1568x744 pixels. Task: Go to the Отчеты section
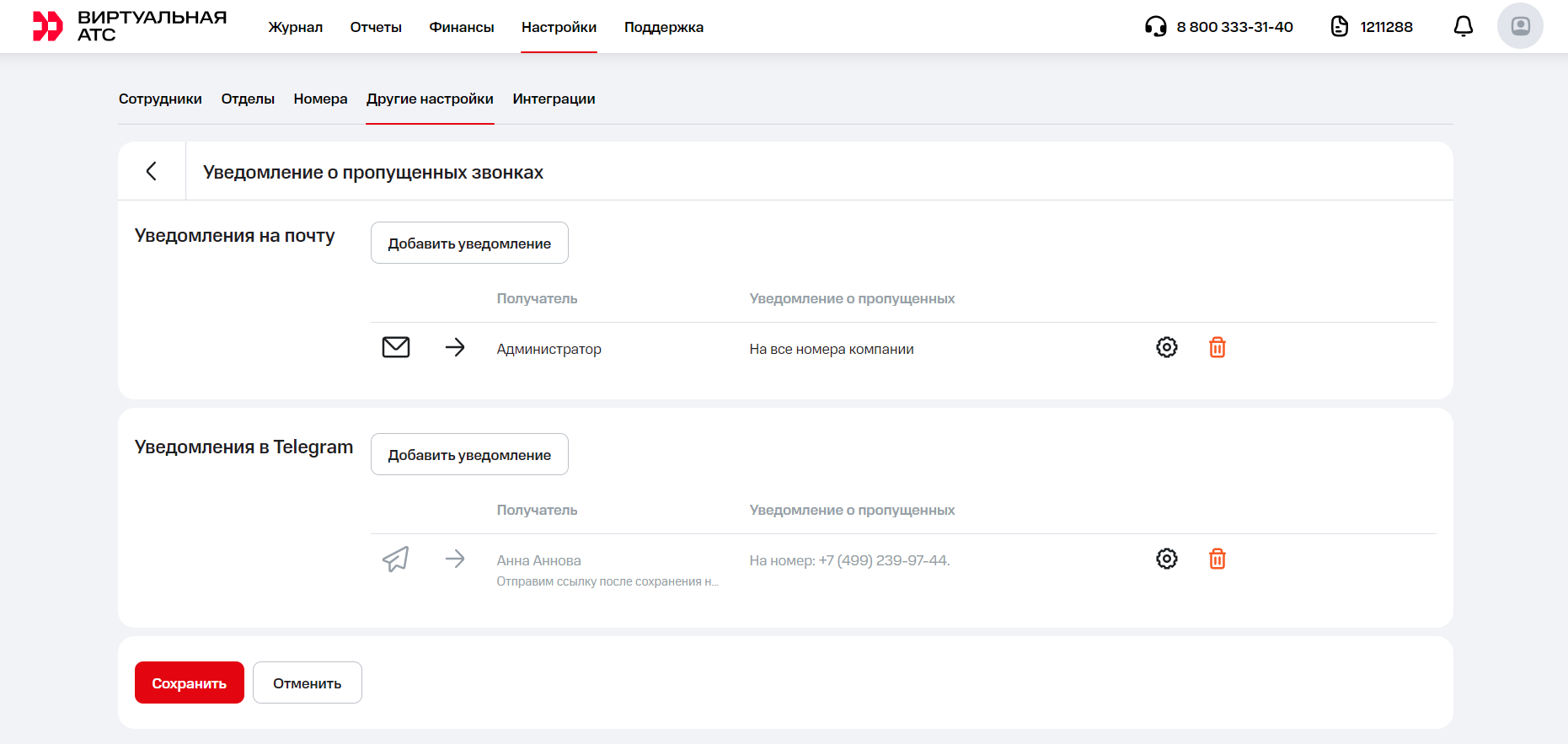click(376, 27)
